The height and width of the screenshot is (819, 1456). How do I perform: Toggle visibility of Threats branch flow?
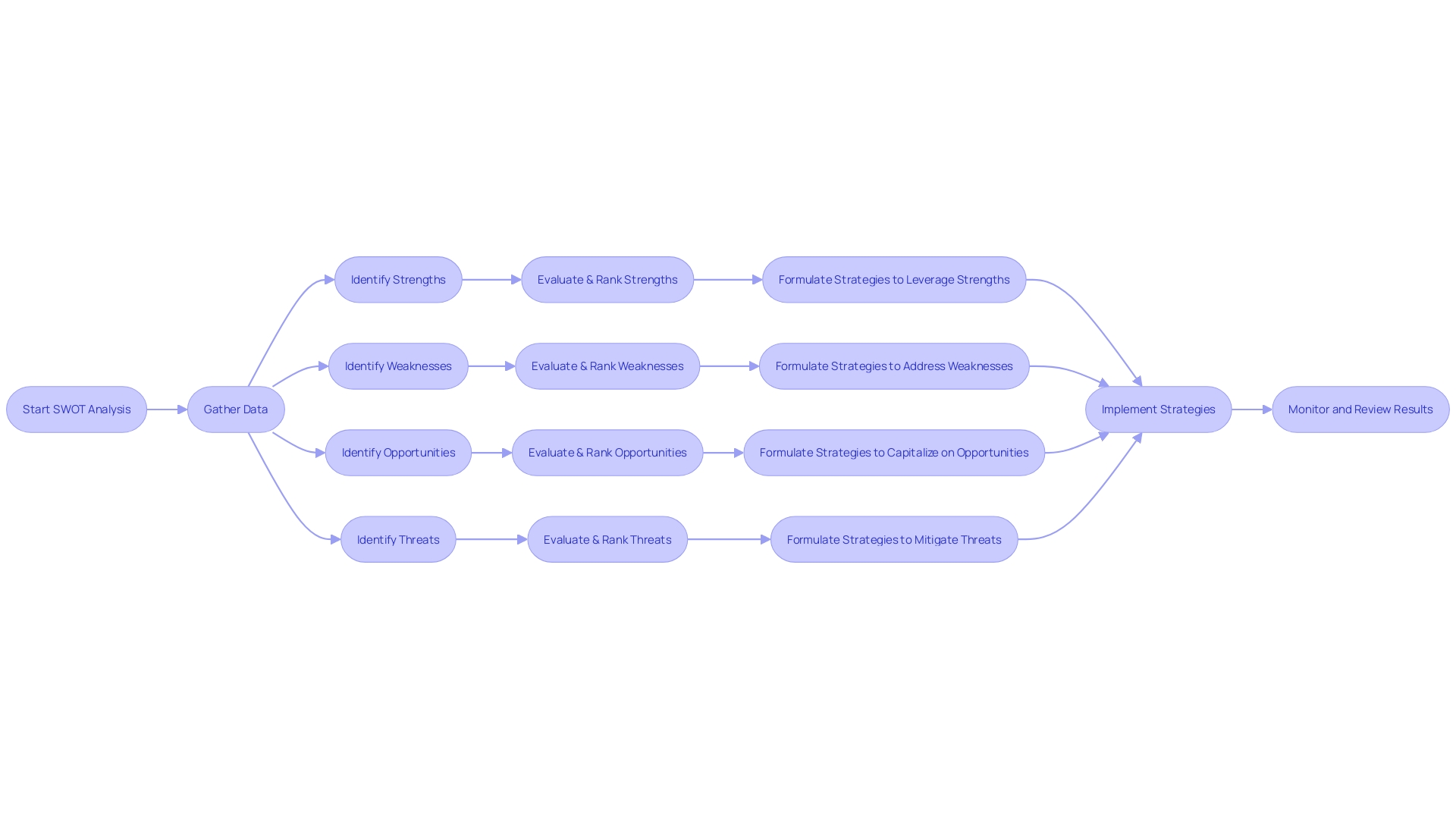pos(398,539)
